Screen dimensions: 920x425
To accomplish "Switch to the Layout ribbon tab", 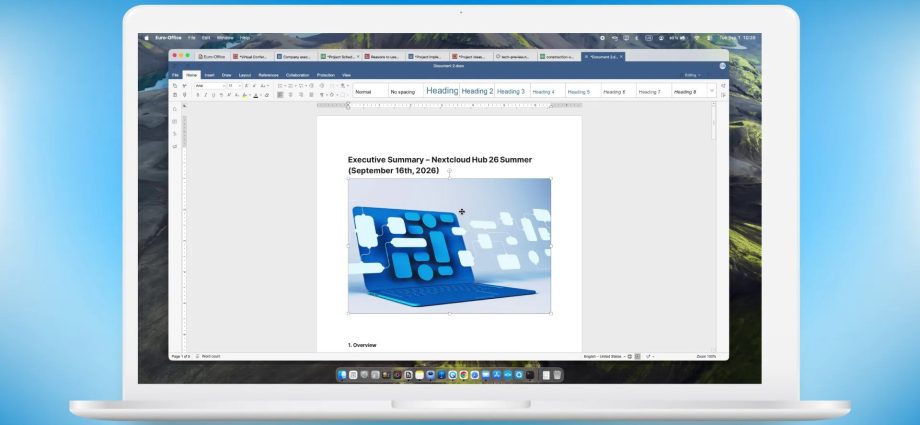I will click(245, 75).
